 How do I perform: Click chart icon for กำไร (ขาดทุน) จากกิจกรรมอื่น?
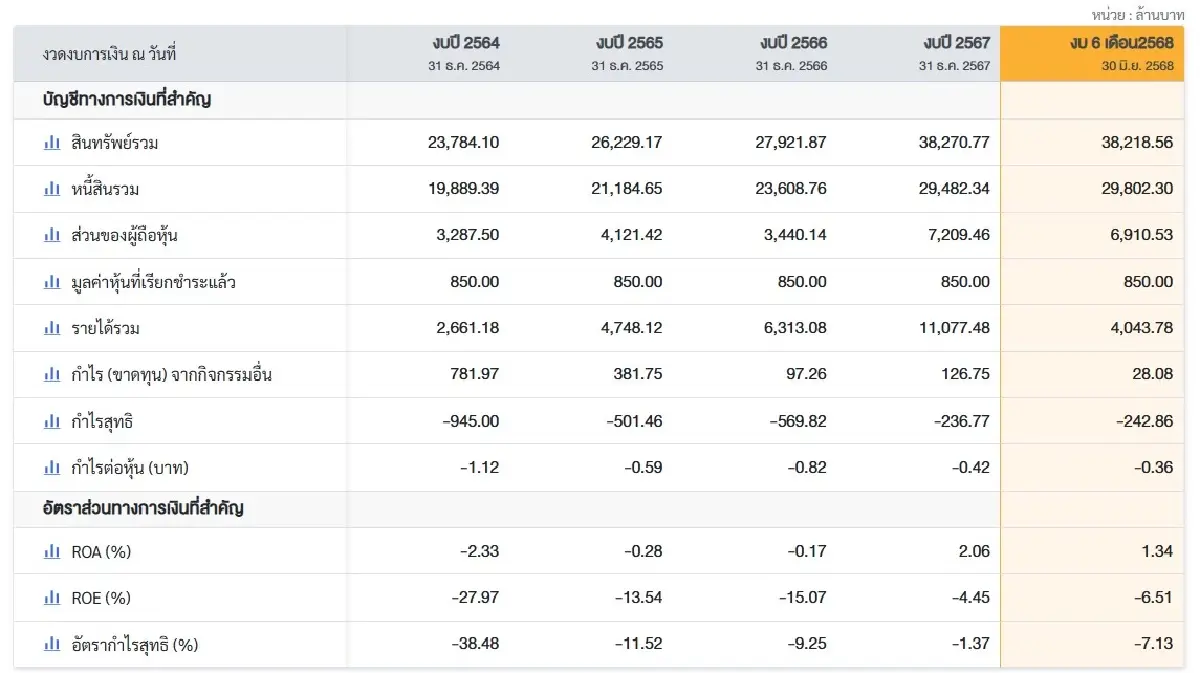[52, 375]
